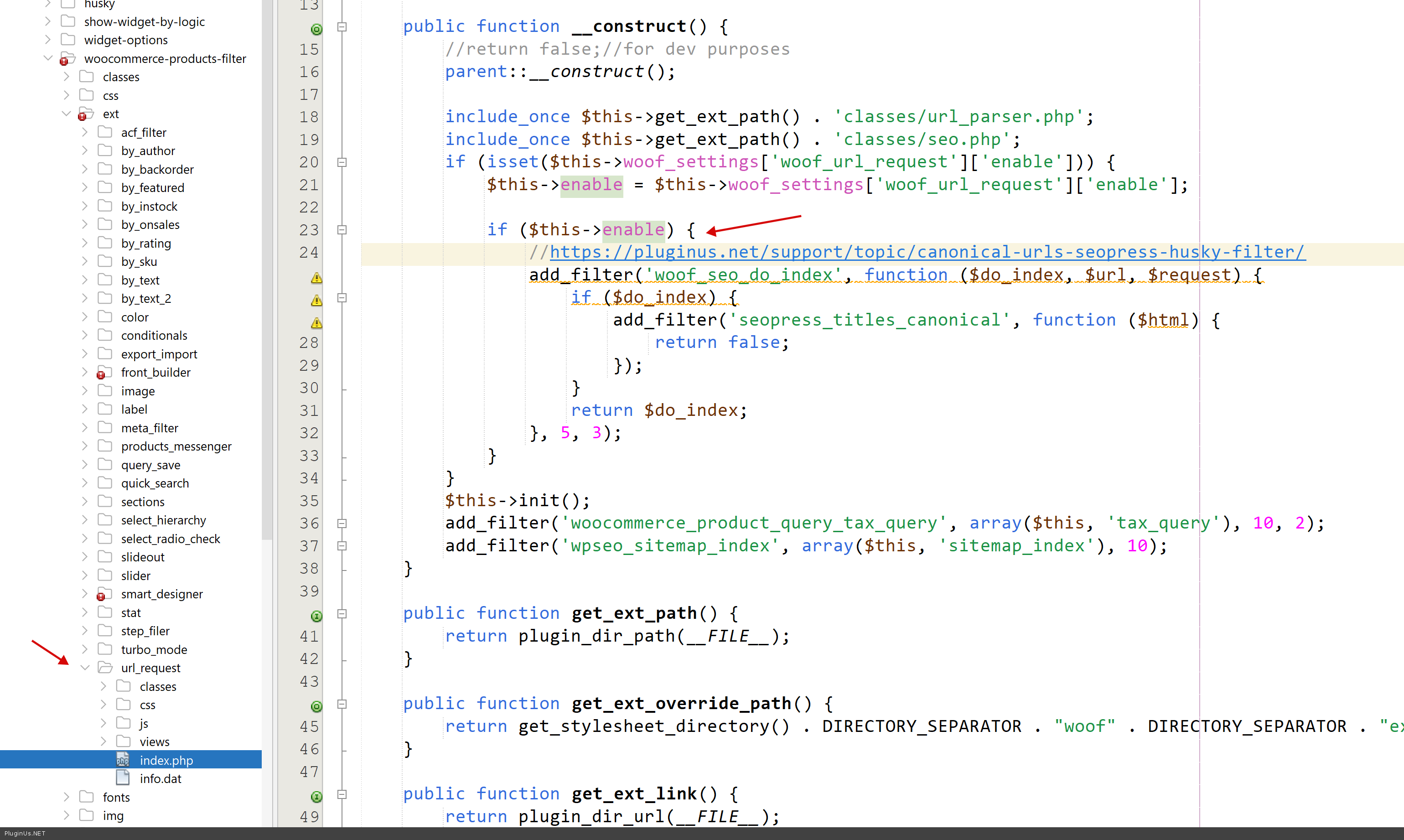Click the views folder under url_request
The width and height of the screenshot is (1404, 840).
154,741
